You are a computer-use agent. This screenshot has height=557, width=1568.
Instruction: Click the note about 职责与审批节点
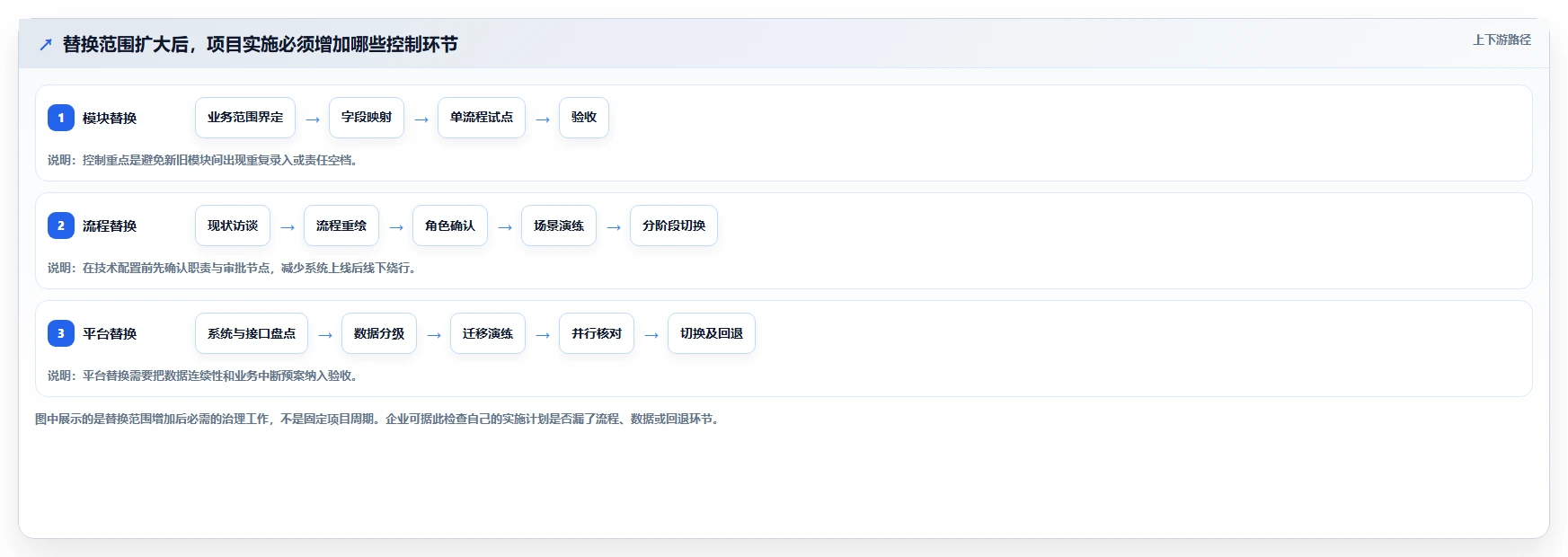234,268
